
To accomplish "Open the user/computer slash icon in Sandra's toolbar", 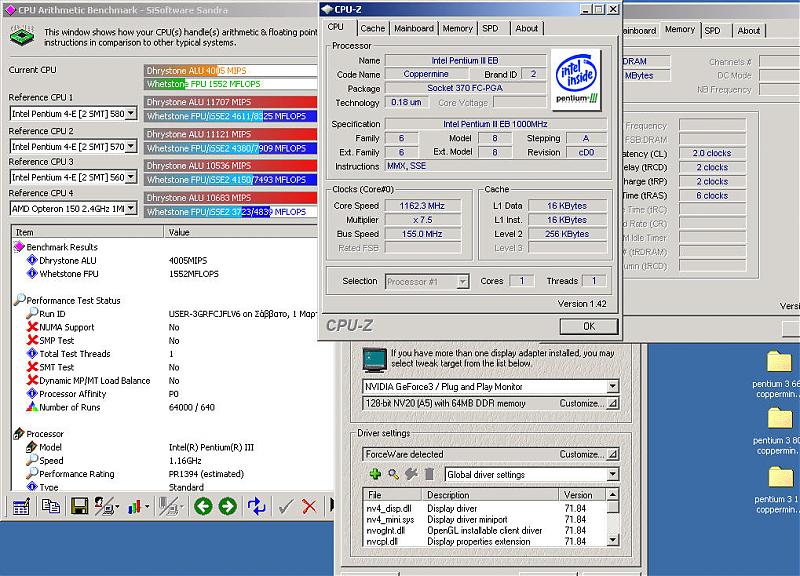I will tap(106, 506).
